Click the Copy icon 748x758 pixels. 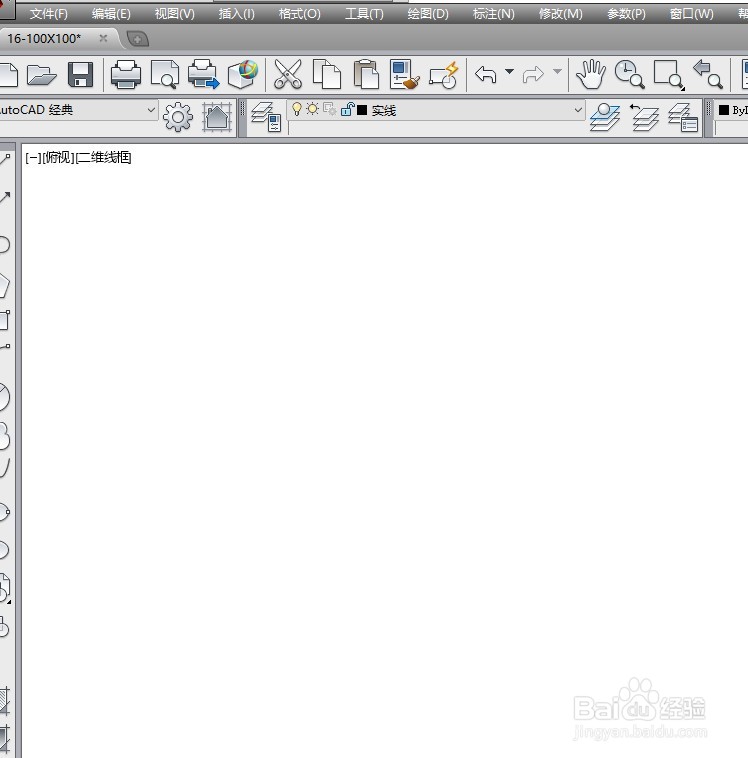coord(327,74)
